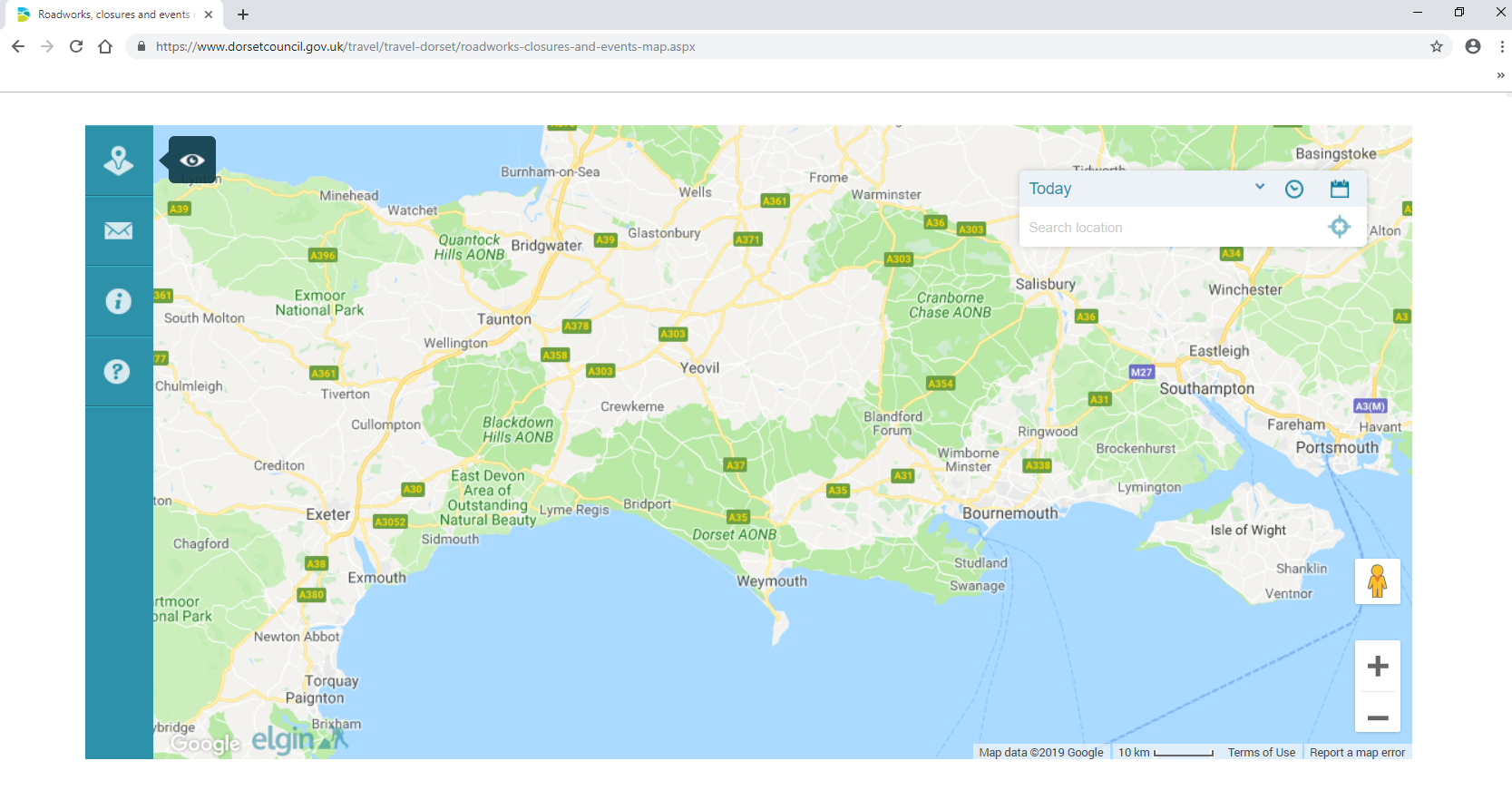Click the elgin logo
1512x790 pixels.
pyautogui.click(x=299, y=740)
